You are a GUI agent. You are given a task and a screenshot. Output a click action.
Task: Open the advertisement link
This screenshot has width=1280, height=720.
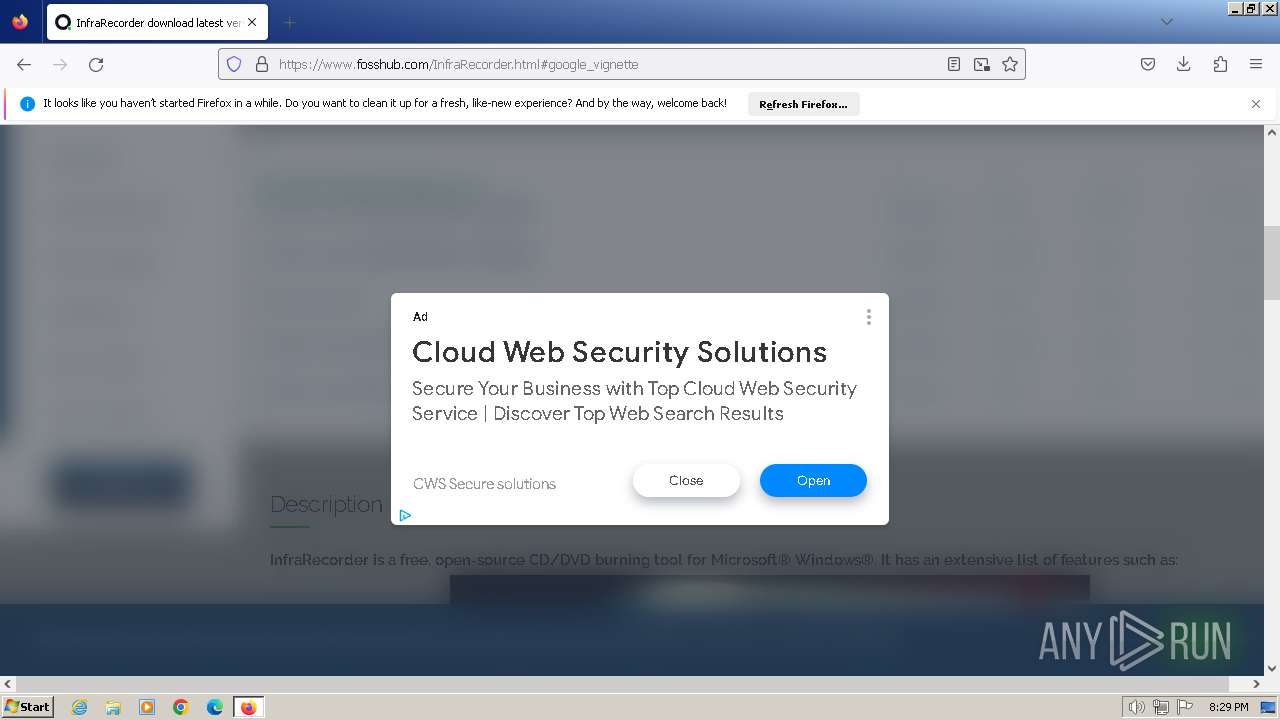click(x=813, y=481)
